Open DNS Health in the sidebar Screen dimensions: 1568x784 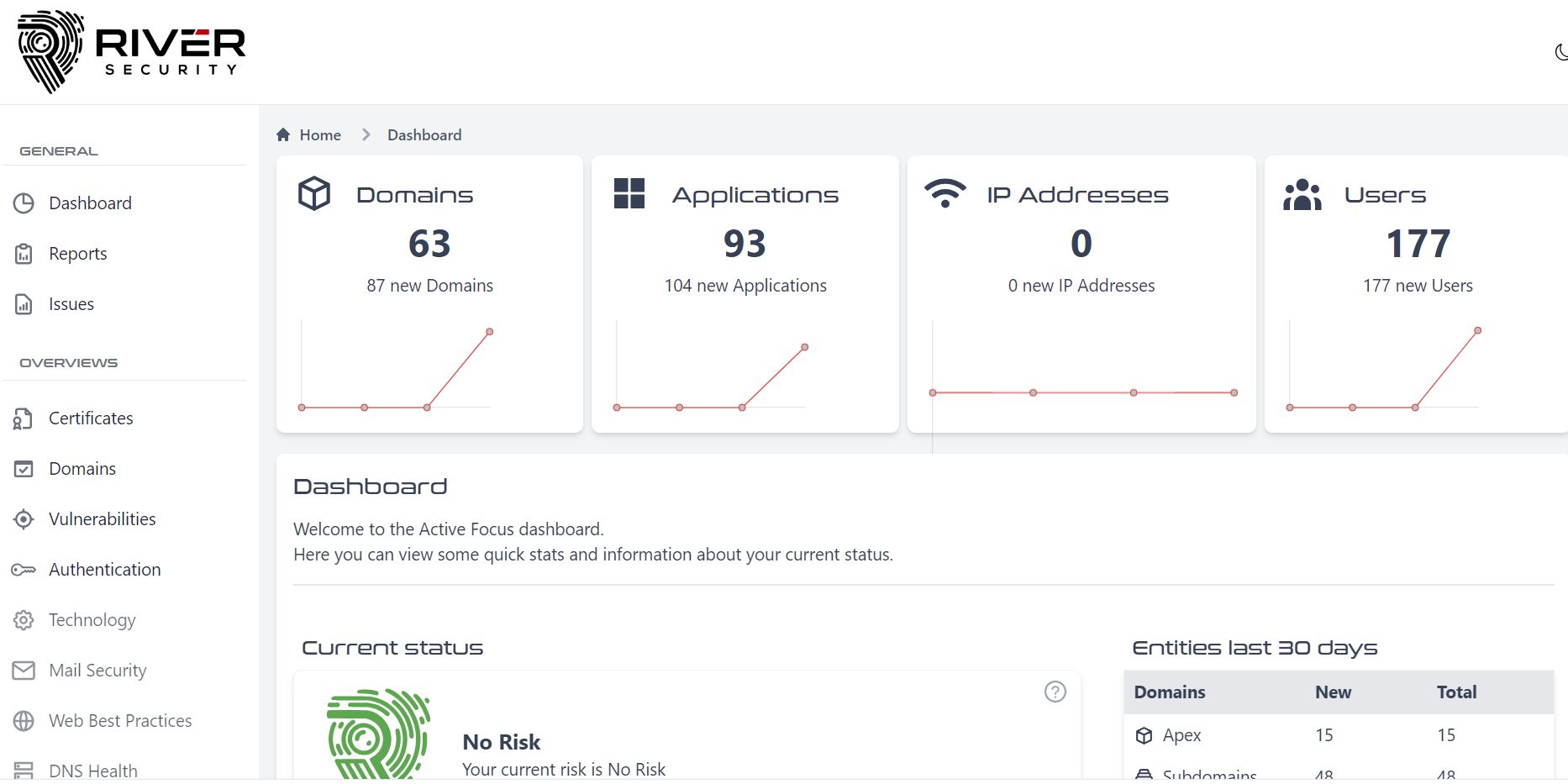pyautogui.click(x=92, y=771)
